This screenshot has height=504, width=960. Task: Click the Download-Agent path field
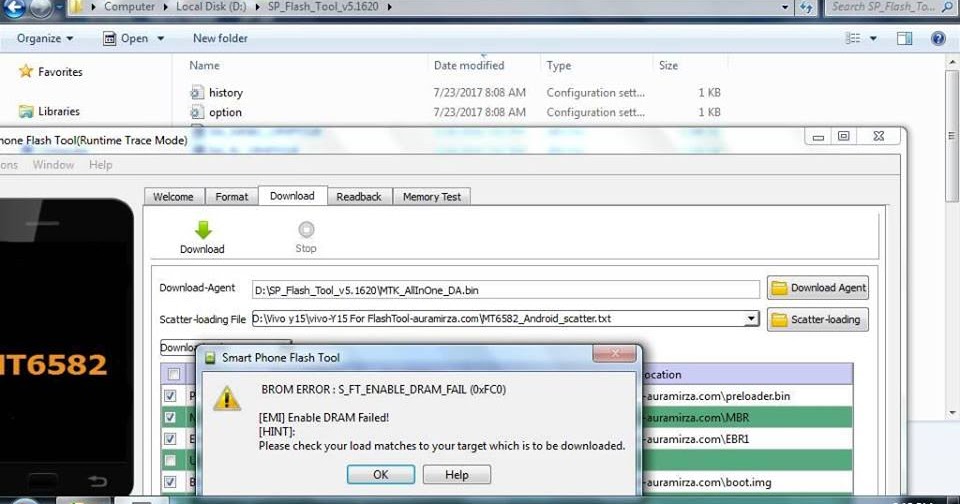[x=506, y=290]
